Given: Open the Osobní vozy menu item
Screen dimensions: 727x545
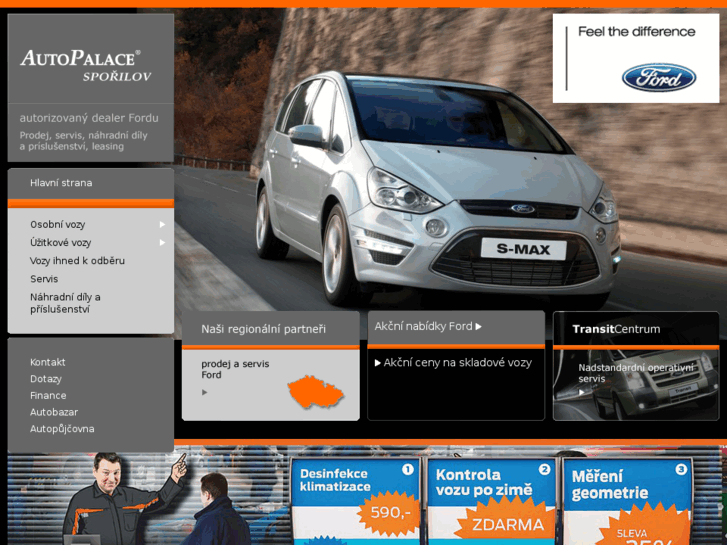Looking at the screenshot, I should point(57,224).
